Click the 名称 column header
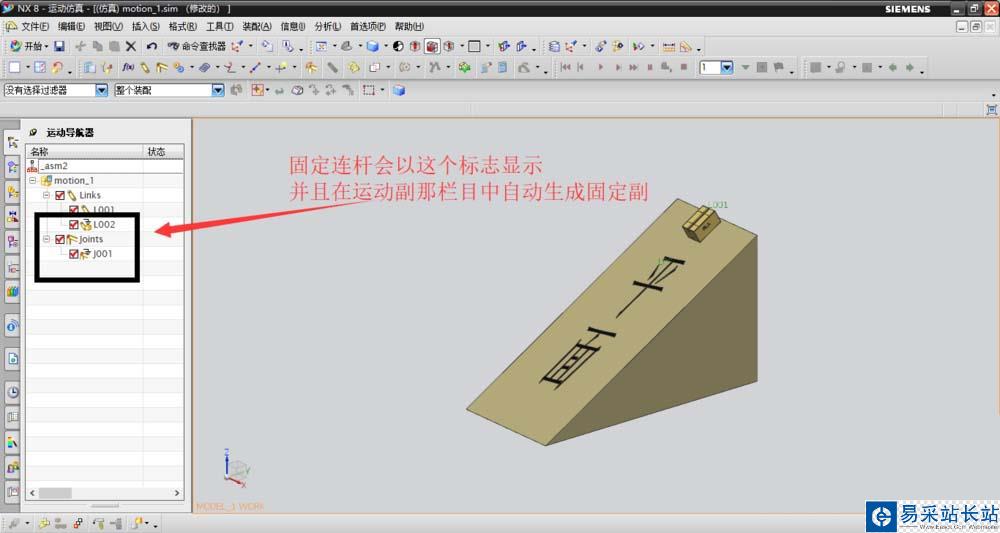Viewport: 1000px width, 533px height. pos(84,151)
